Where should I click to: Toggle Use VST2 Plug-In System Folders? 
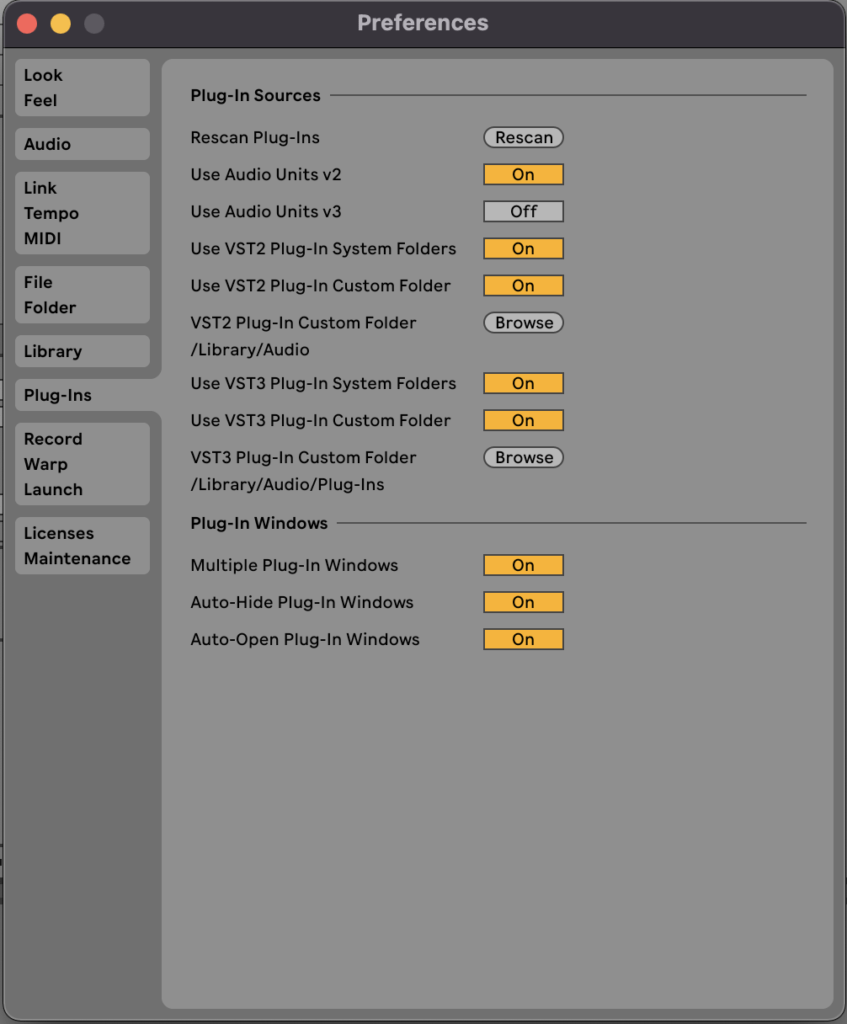(523, 248)
